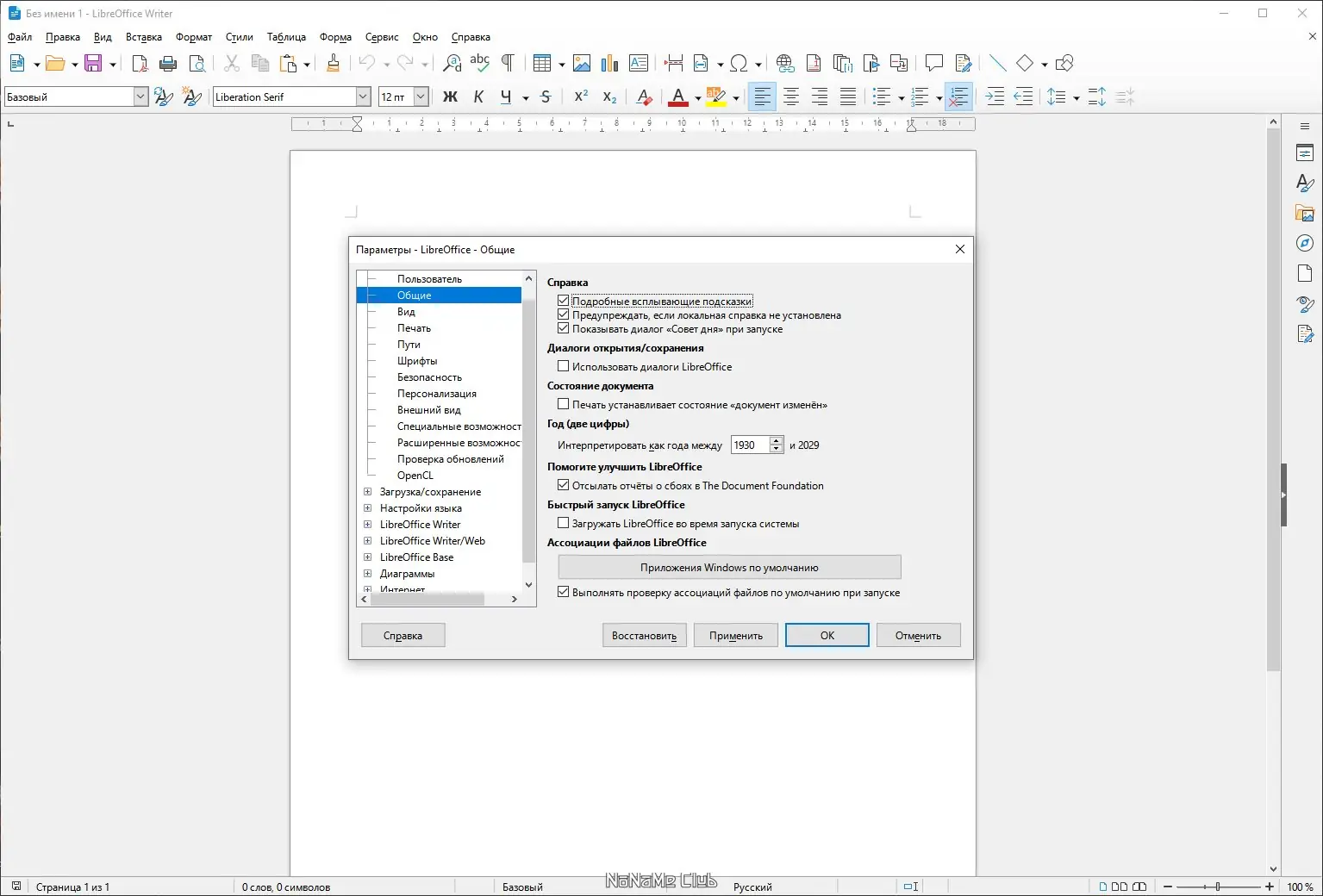Select 'Безопасность' in the options tree
1323x896 pixels.
[429, 377]
